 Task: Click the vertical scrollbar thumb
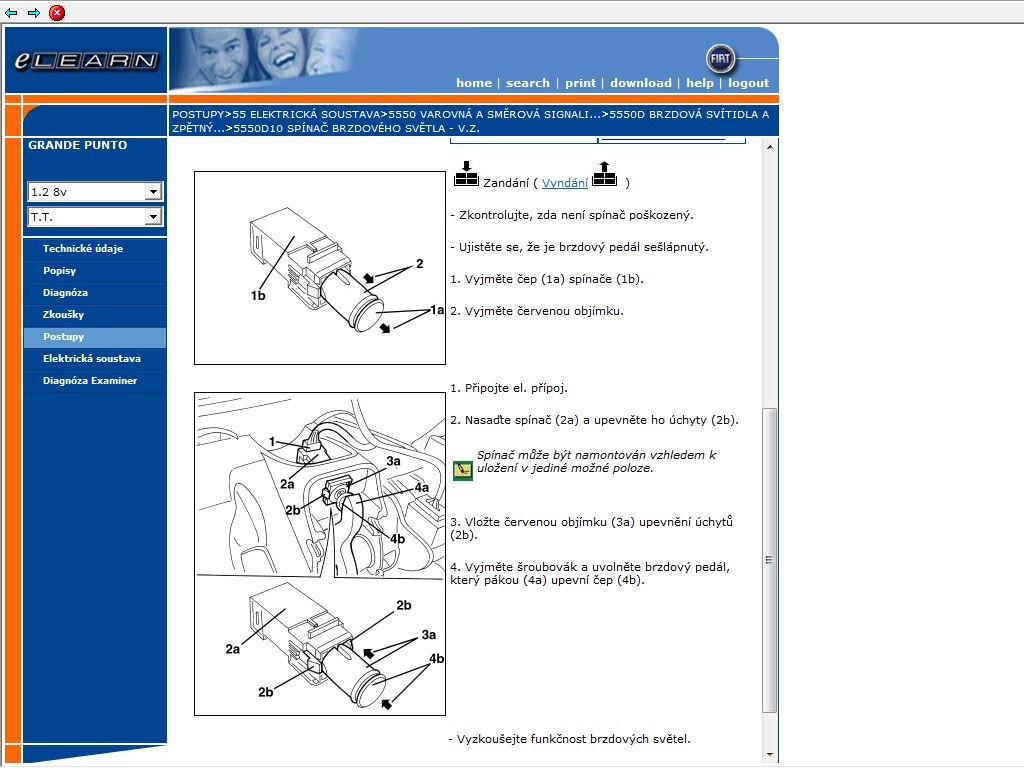[x=769, y=560]
